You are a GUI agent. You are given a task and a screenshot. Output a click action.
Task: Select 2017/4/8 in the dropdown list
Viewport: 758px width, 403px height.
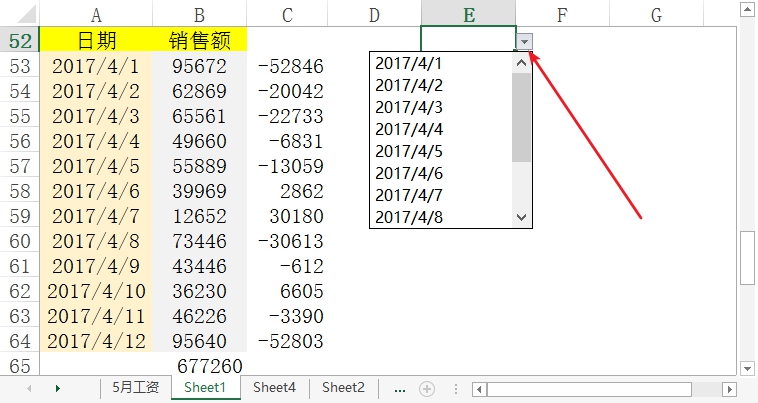[x=441, y=217]
